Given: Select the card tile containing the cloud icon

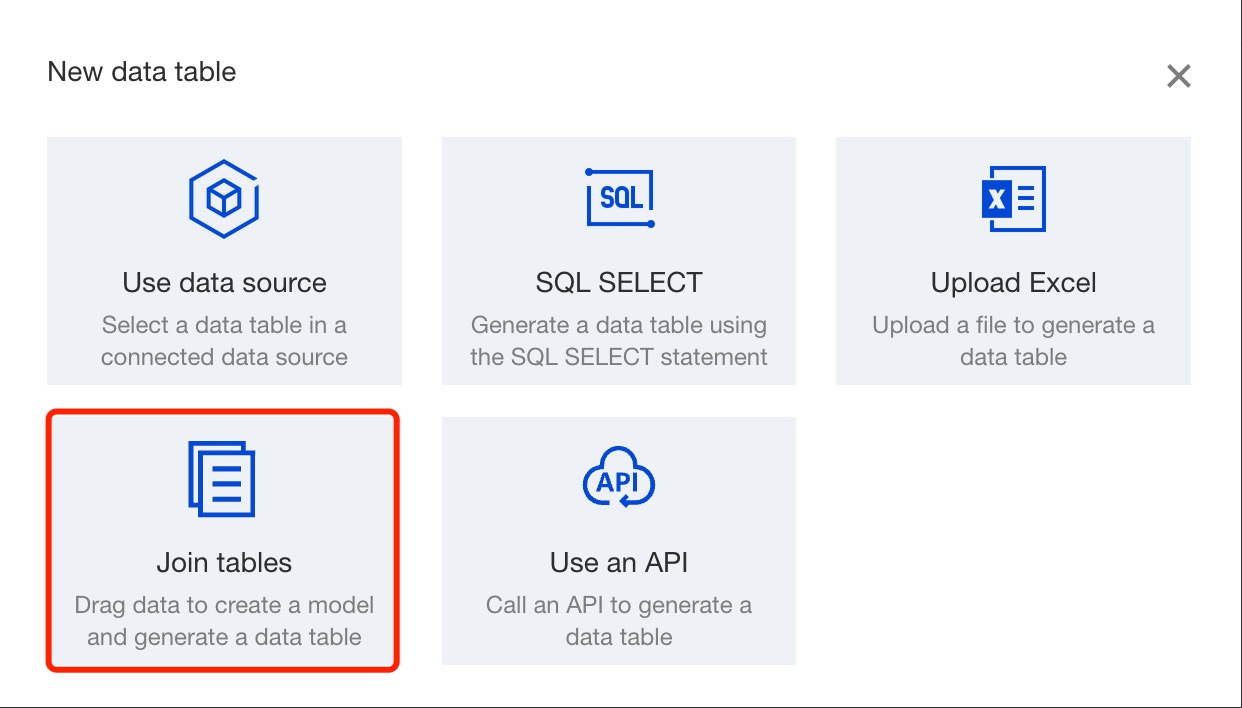Looking at the screenshot, I should coord(619,540).
